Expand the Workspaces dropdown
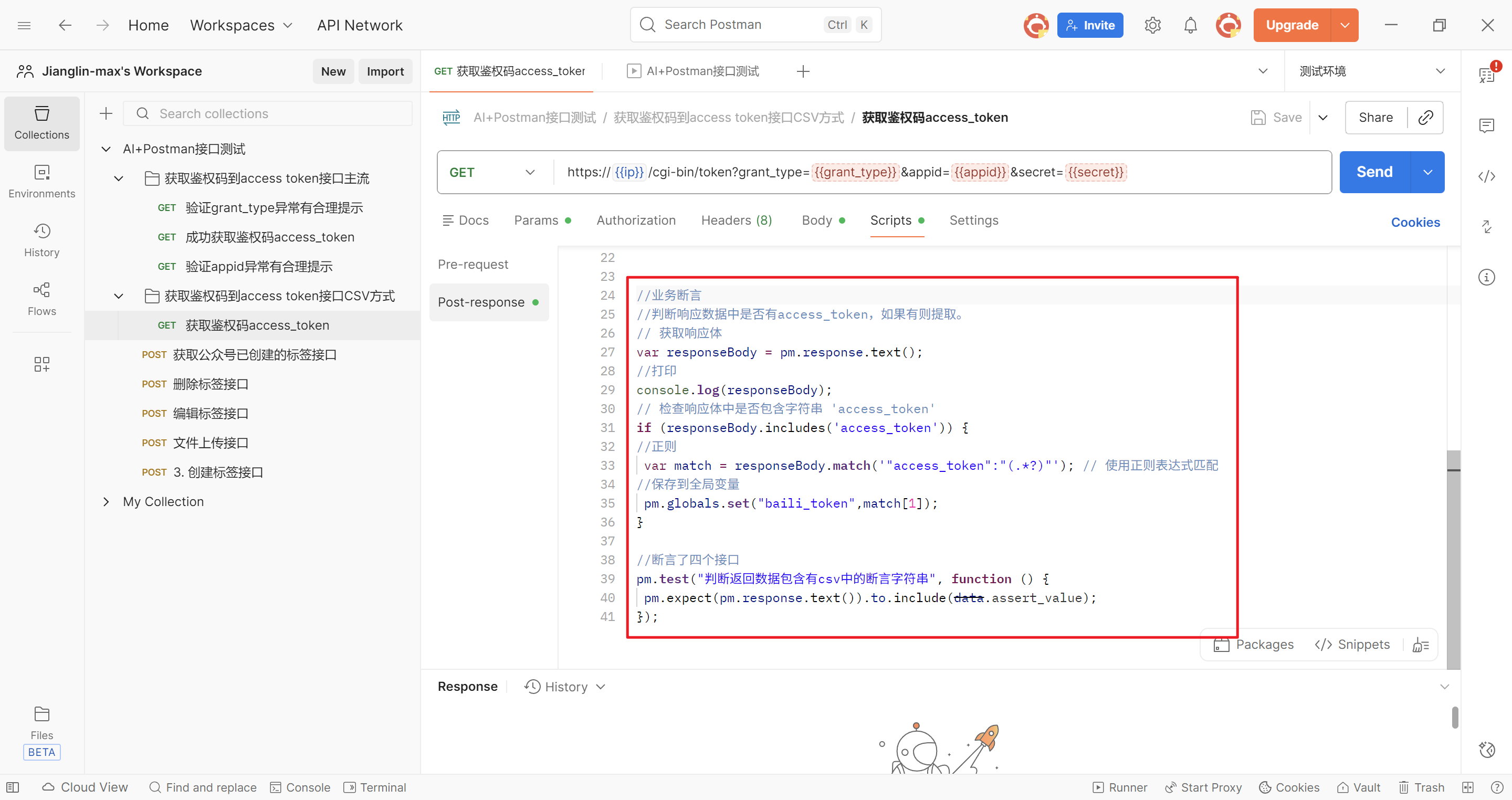This screenshot has width=1512, height=800. [x=240, y=25]
